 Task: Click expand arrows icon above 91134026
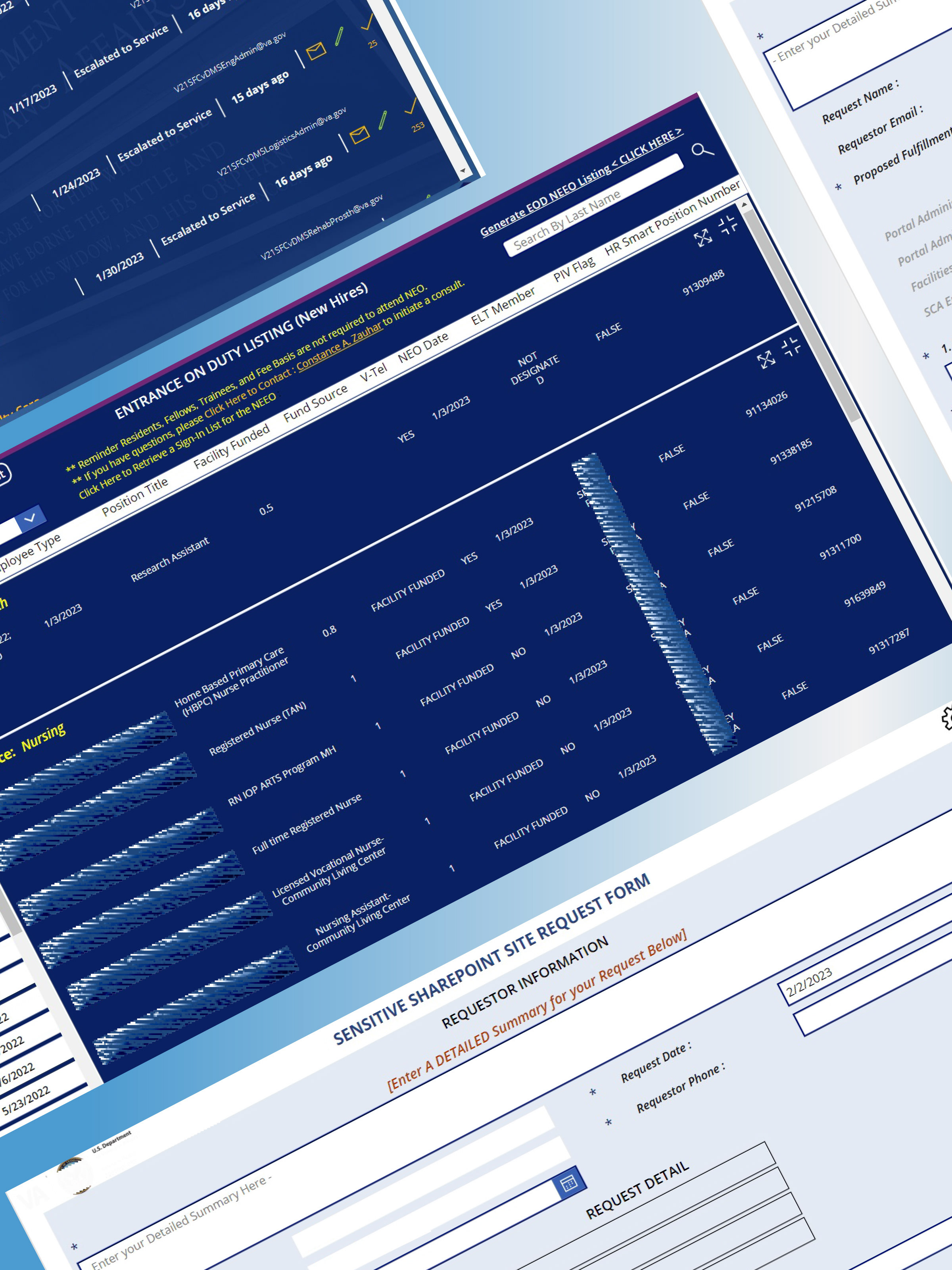pyautogui.click(x=766, y=360)
